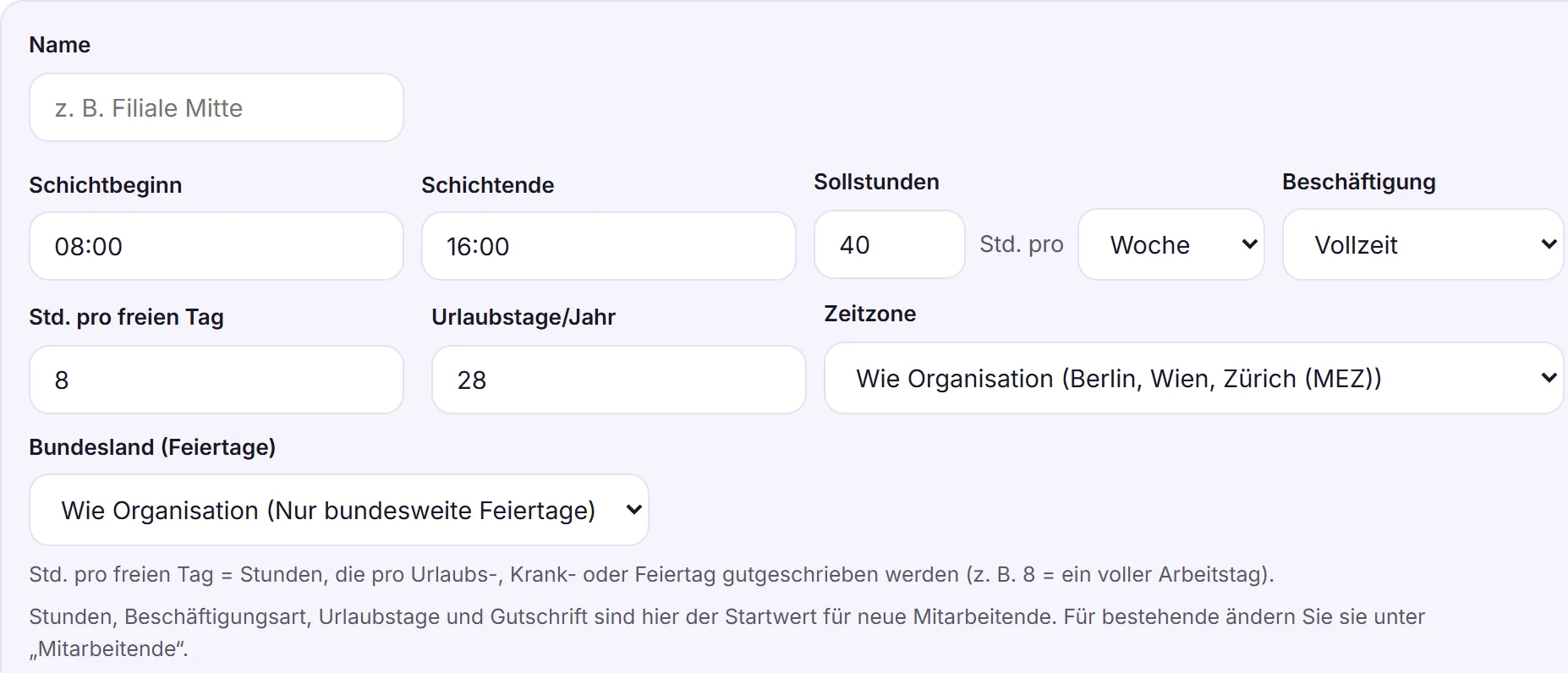Open the Woche period dropdown
Screen dimensions: 1568x673
[1171, 244]
